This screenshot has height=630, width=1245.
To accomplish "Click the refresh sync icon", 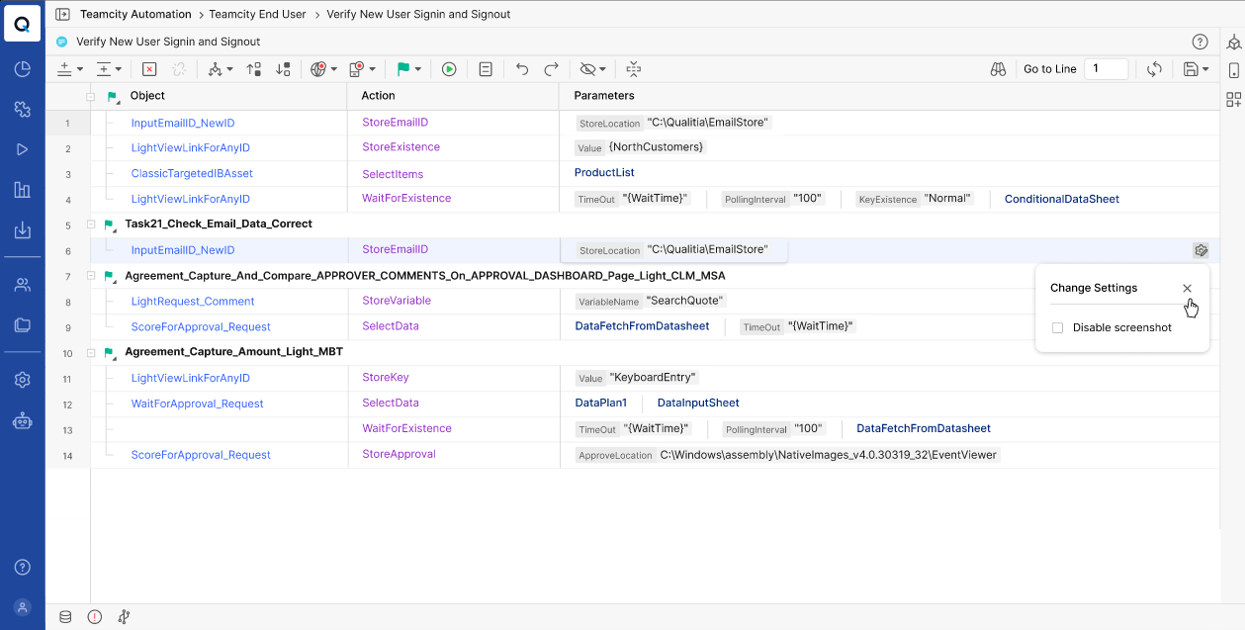I will tap(1154, 69).
